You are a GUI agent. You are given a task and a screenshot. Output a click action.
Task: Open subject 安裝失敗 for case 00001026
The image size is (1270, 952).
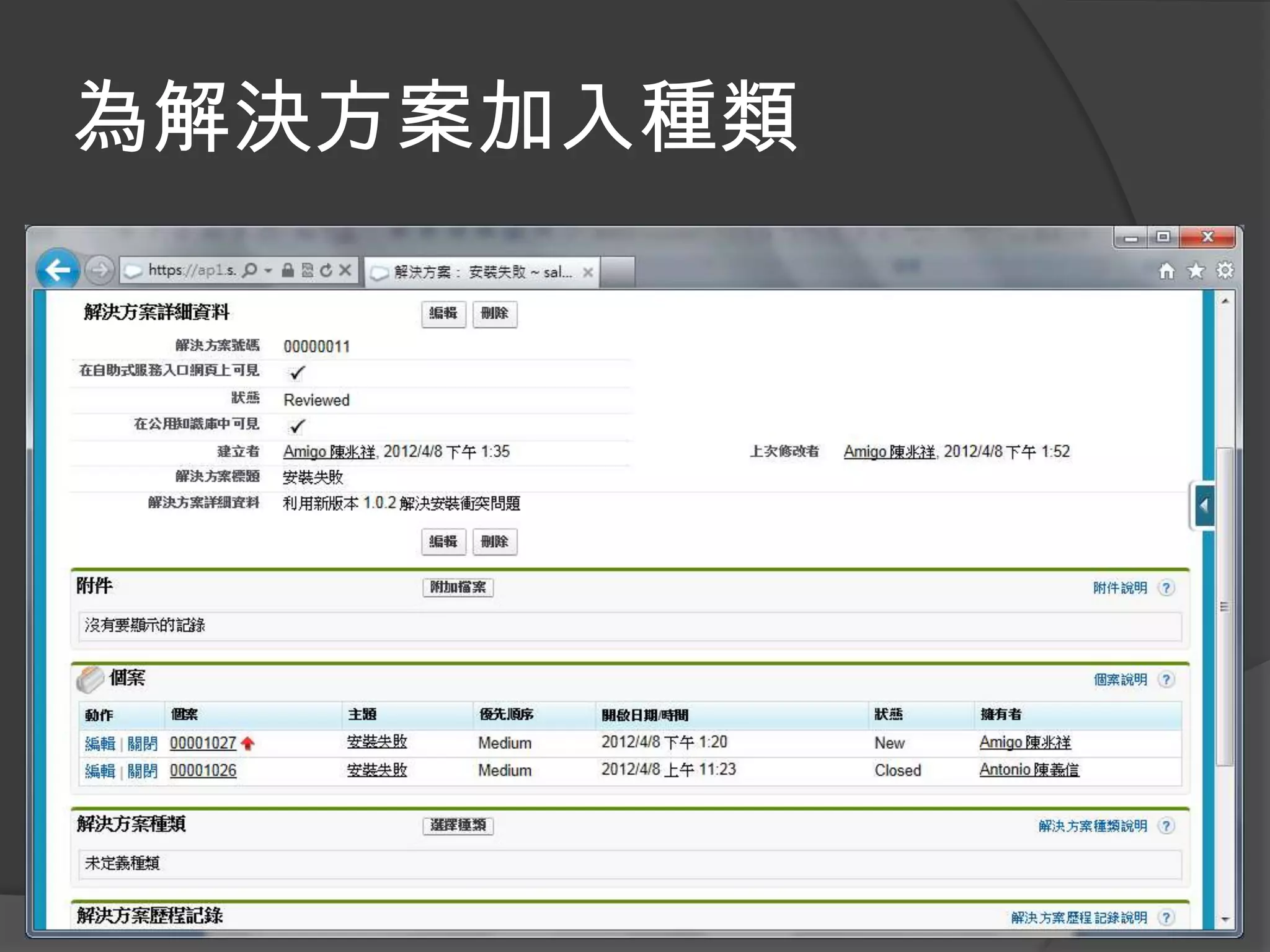coord(377,770)
